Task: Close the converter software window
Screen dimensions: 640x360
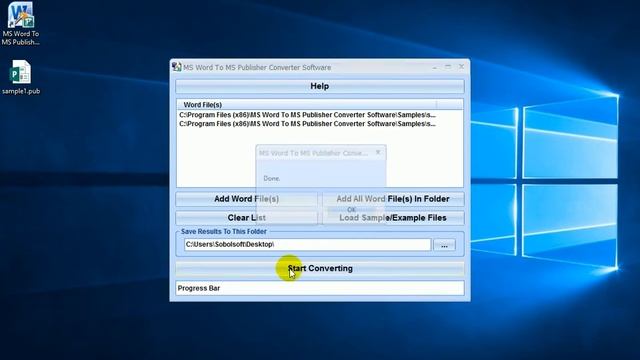Action: (x=461, y=67)
